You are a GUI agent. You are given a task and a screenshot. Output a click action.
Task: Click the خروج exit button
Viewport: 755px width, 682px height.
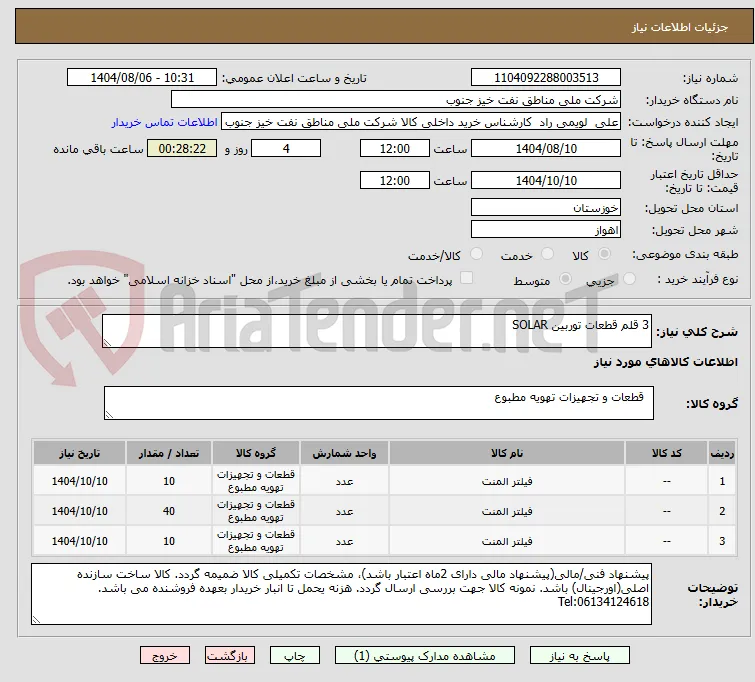click(165, 656)
